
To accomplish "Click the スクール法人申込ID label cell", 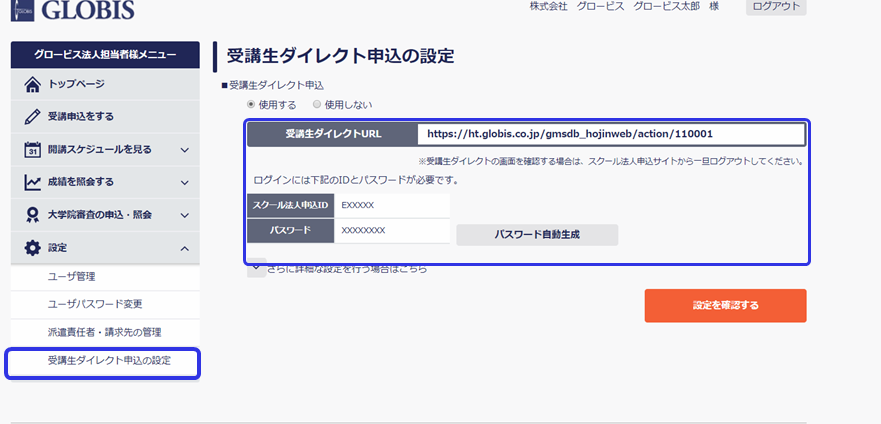I will [x=291, y=206].
